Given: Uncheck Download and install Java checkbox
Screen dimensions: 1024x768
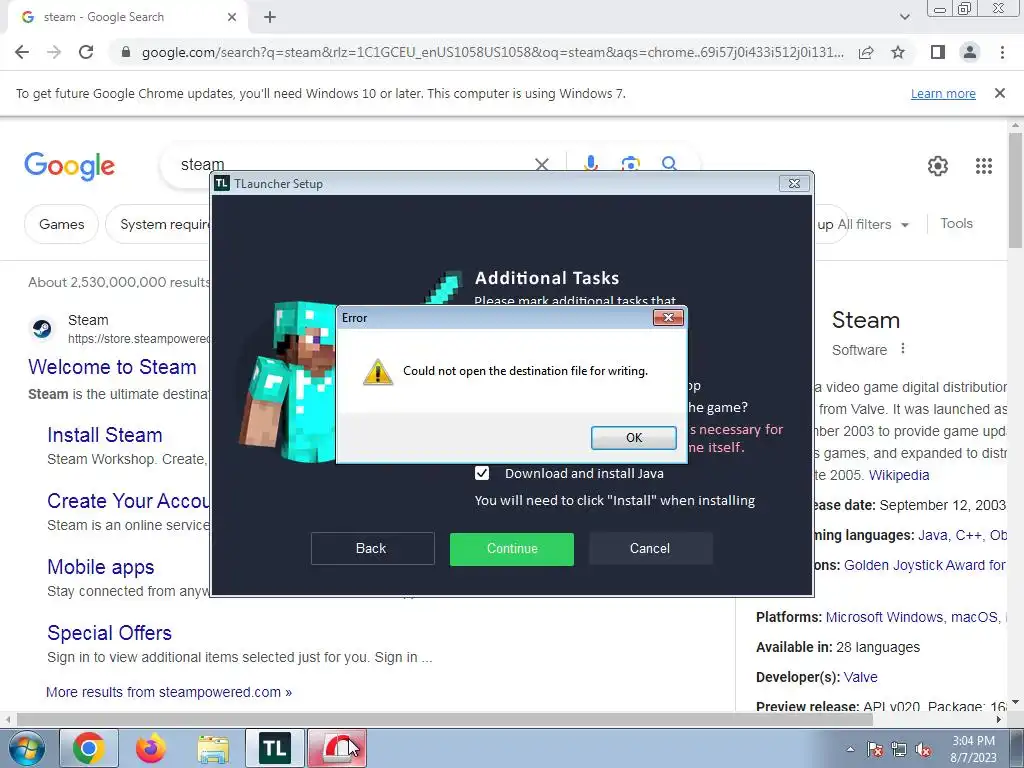Looking at the screenshot, I should click(482, 473).
